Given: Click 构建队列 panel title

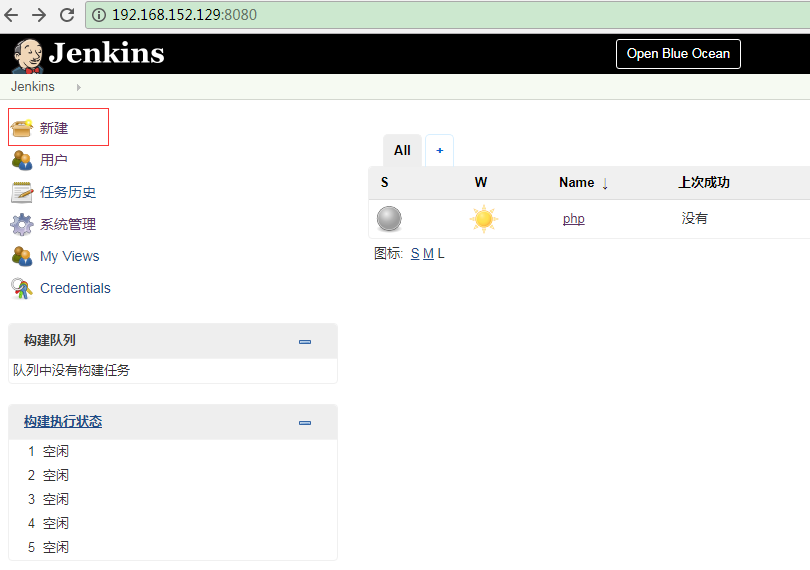Looking at the screenshot, I should pyautogui.click(x=50, y=341).
